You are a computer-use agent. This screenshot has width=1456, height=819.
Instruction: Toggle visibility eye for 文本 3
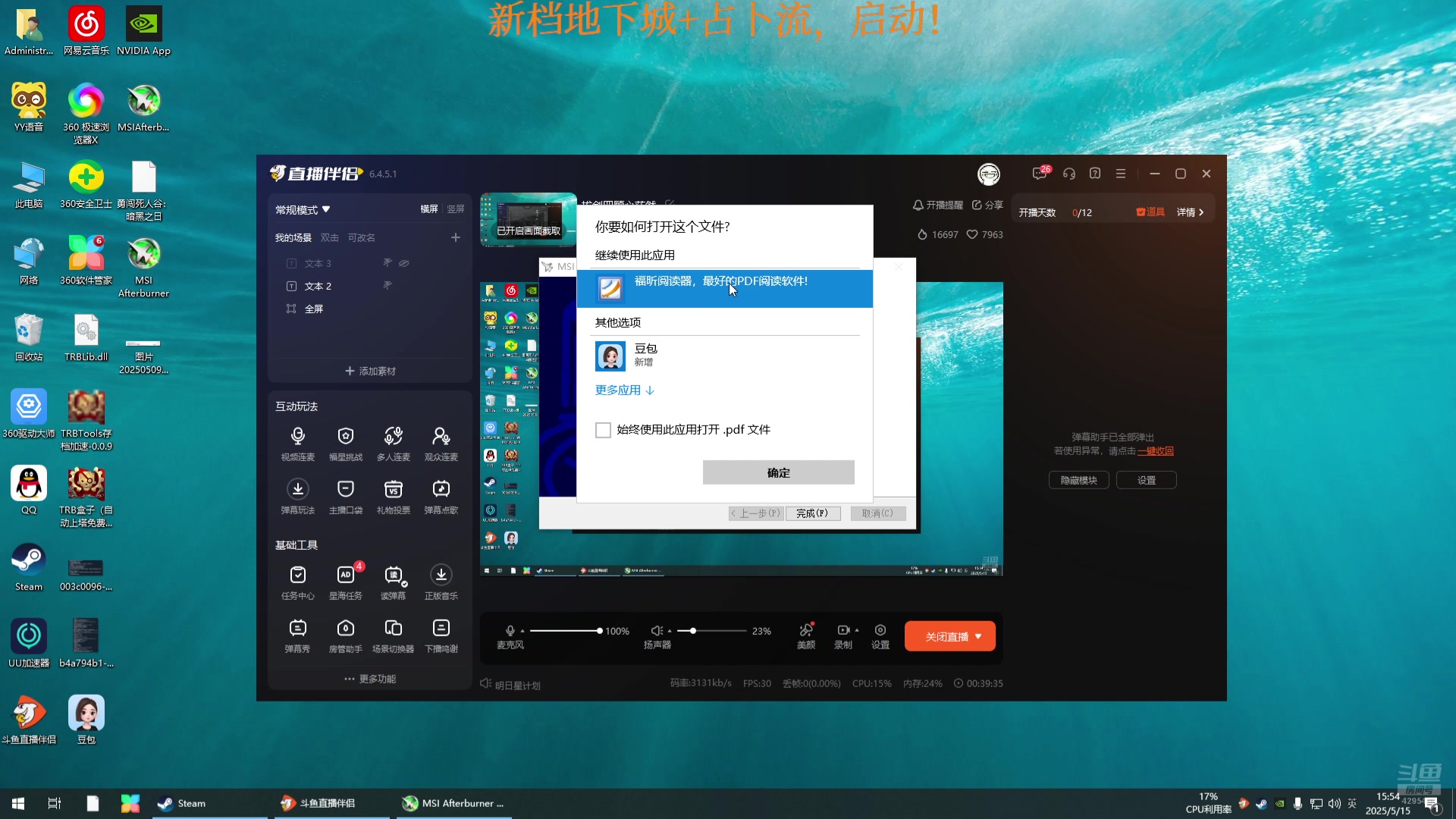pos(404,263)
